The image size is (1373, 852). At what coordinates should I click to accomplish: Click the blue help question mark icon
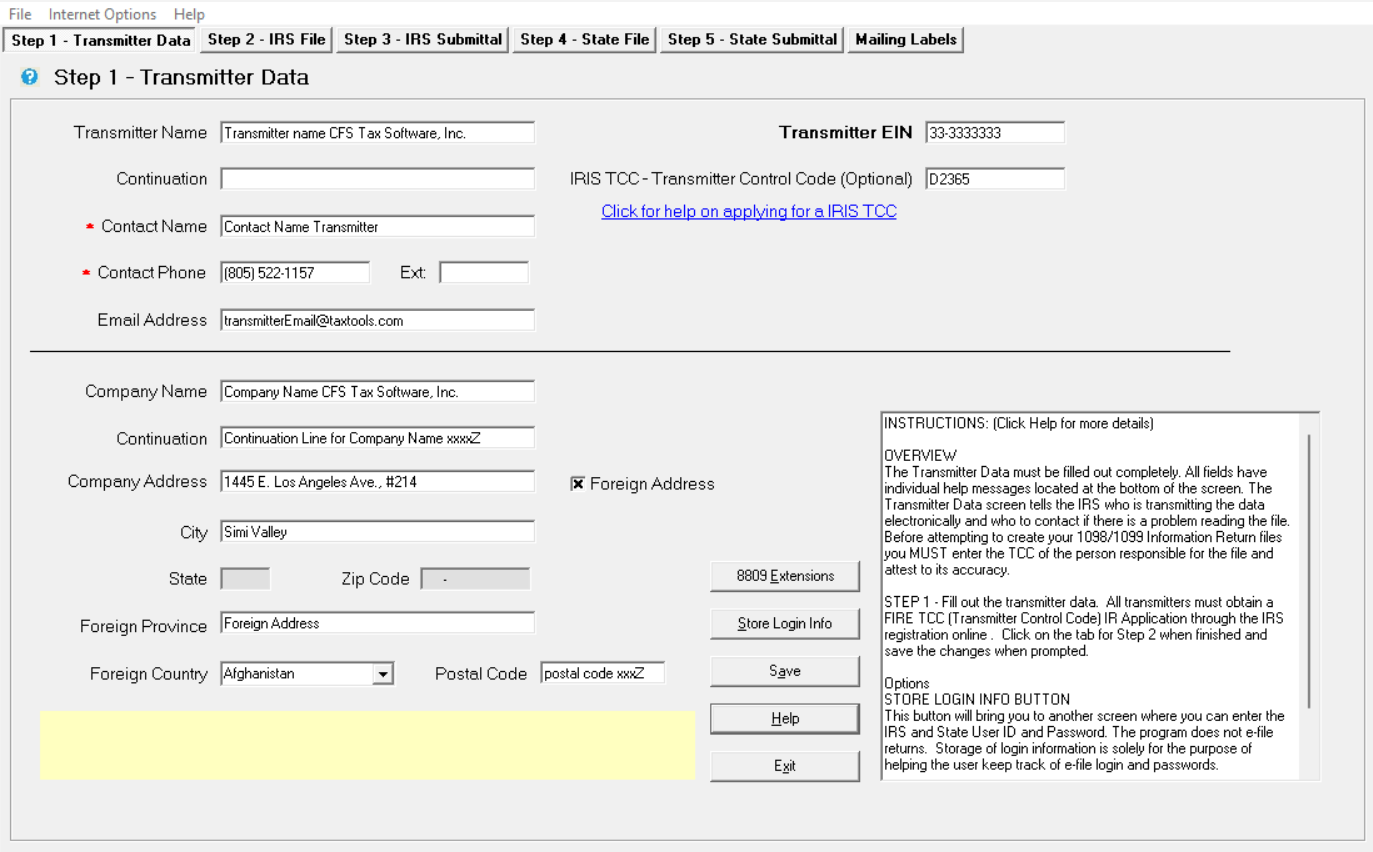click(x=29, y=77)
